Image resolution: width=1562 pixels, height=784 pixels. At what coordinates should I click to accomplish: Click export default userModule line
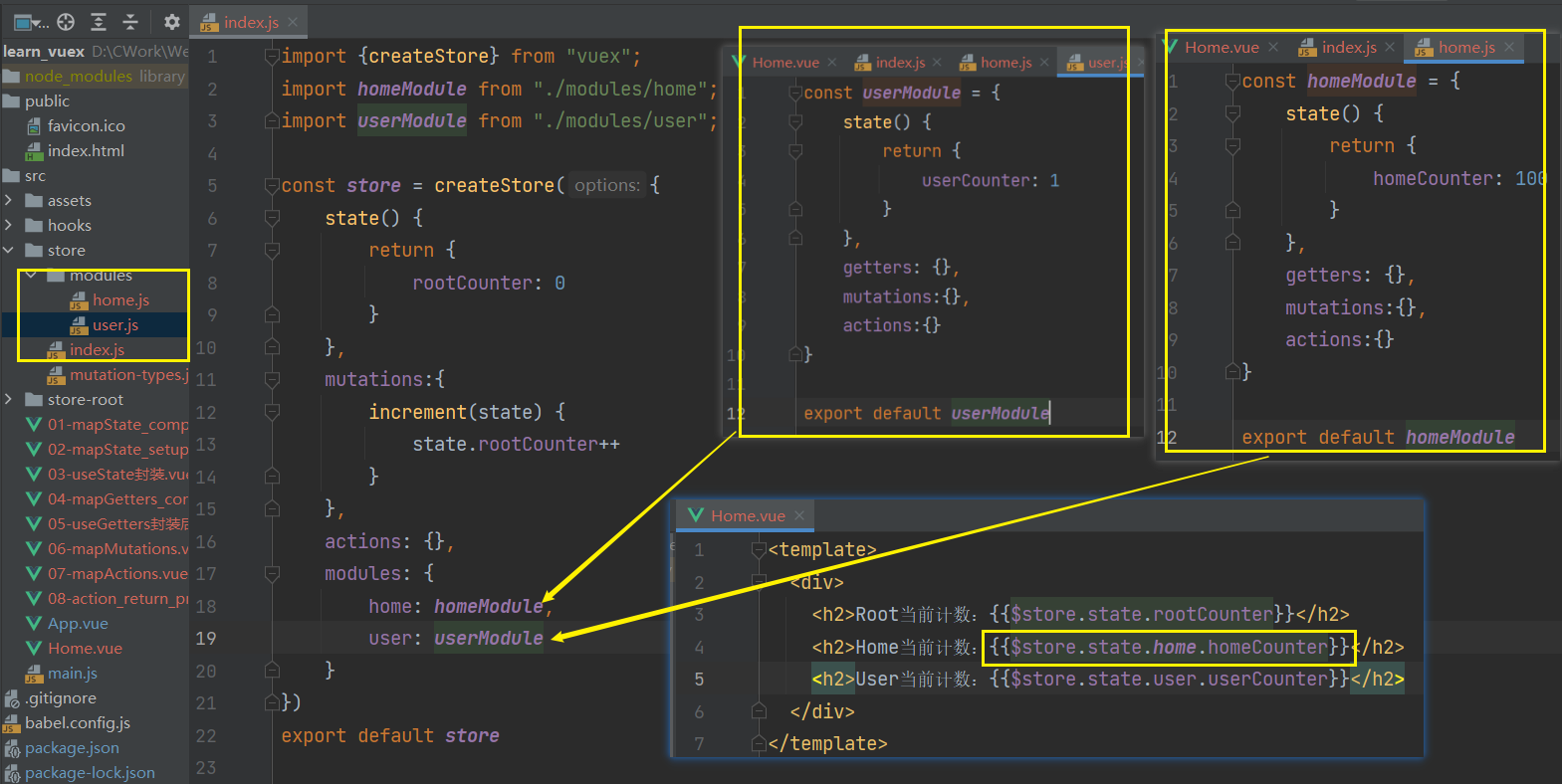[927, 414]
